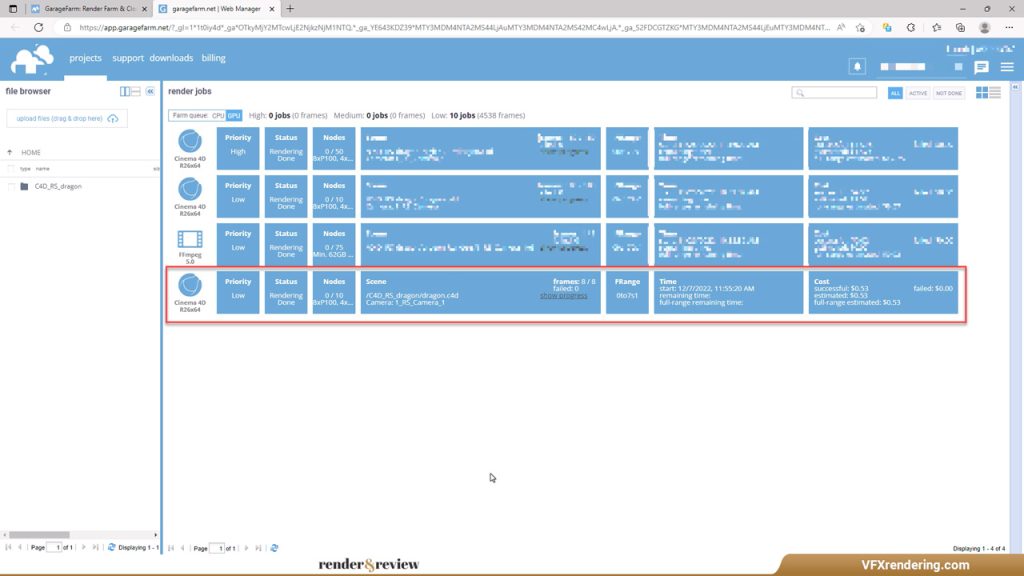The height and width of the screenshot is (576, 1024).
Task: Open browser extensions puzzle icon
Action: click(x=911, y=27)
